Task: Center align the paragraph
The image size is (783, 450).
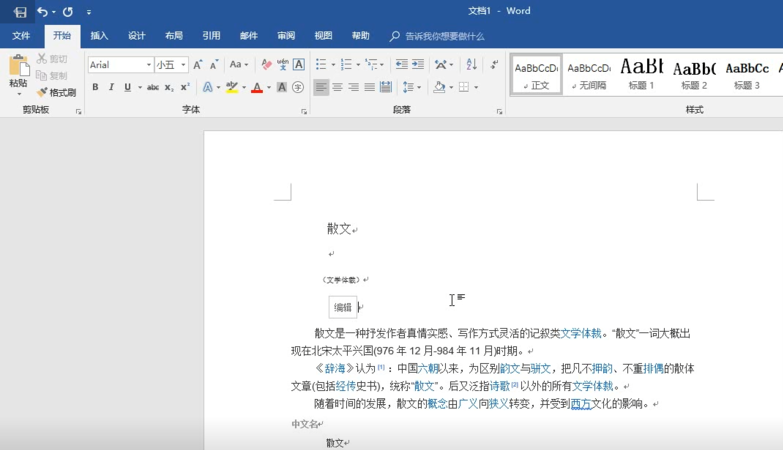Action: pos(337,88)
